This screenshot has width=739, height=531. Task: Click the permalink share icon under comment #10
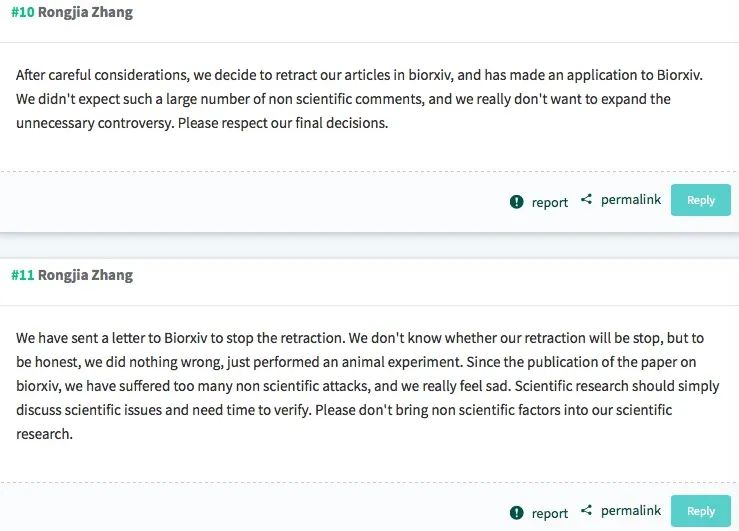pyautogui.click(x=586, y=200)
